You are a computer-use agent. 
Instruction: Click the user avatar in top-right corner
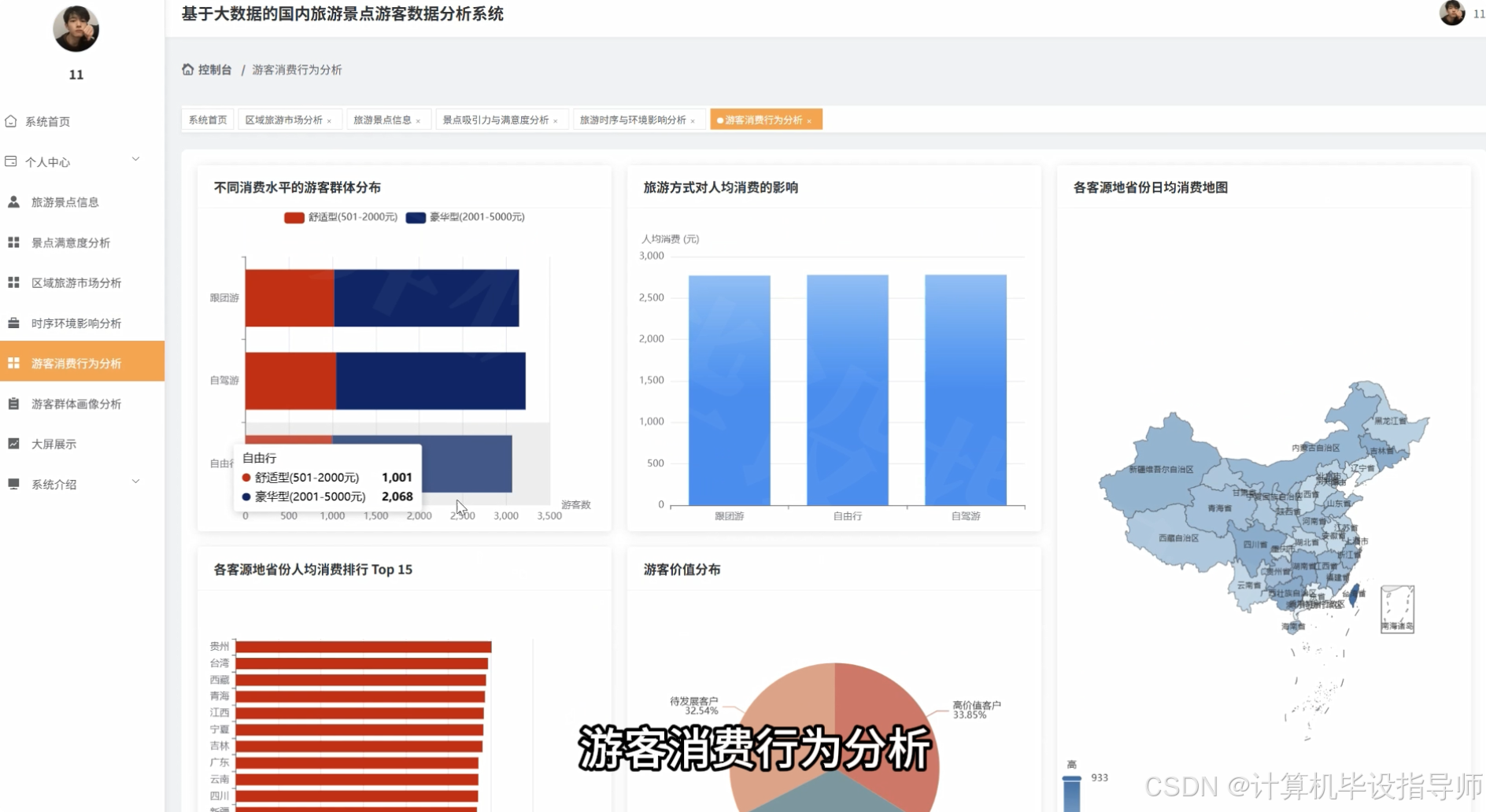tap(1452, 13)
